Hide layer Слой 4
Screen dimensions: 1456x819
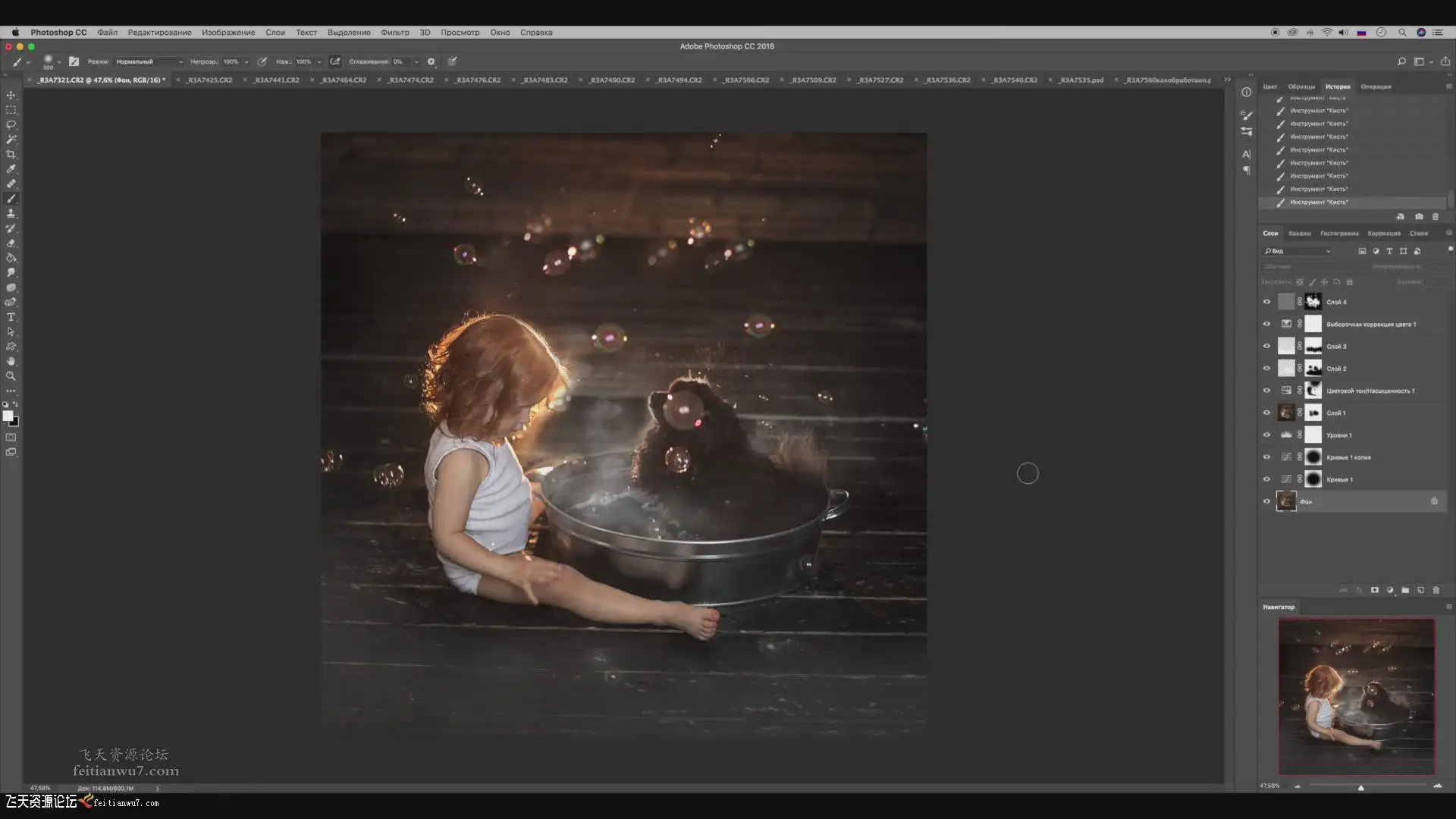1266,302
